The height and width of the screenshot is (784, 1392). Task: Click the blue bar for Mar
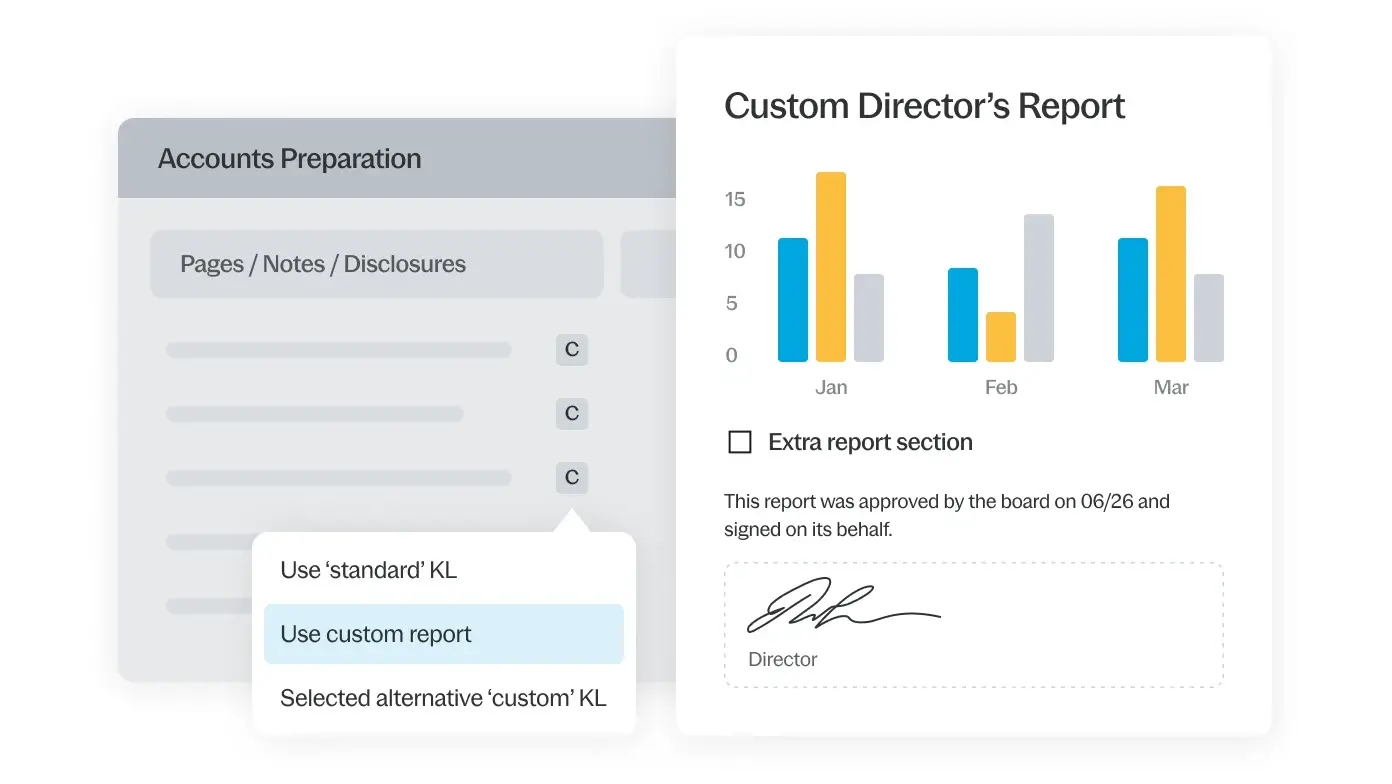tap(1133, 300)
